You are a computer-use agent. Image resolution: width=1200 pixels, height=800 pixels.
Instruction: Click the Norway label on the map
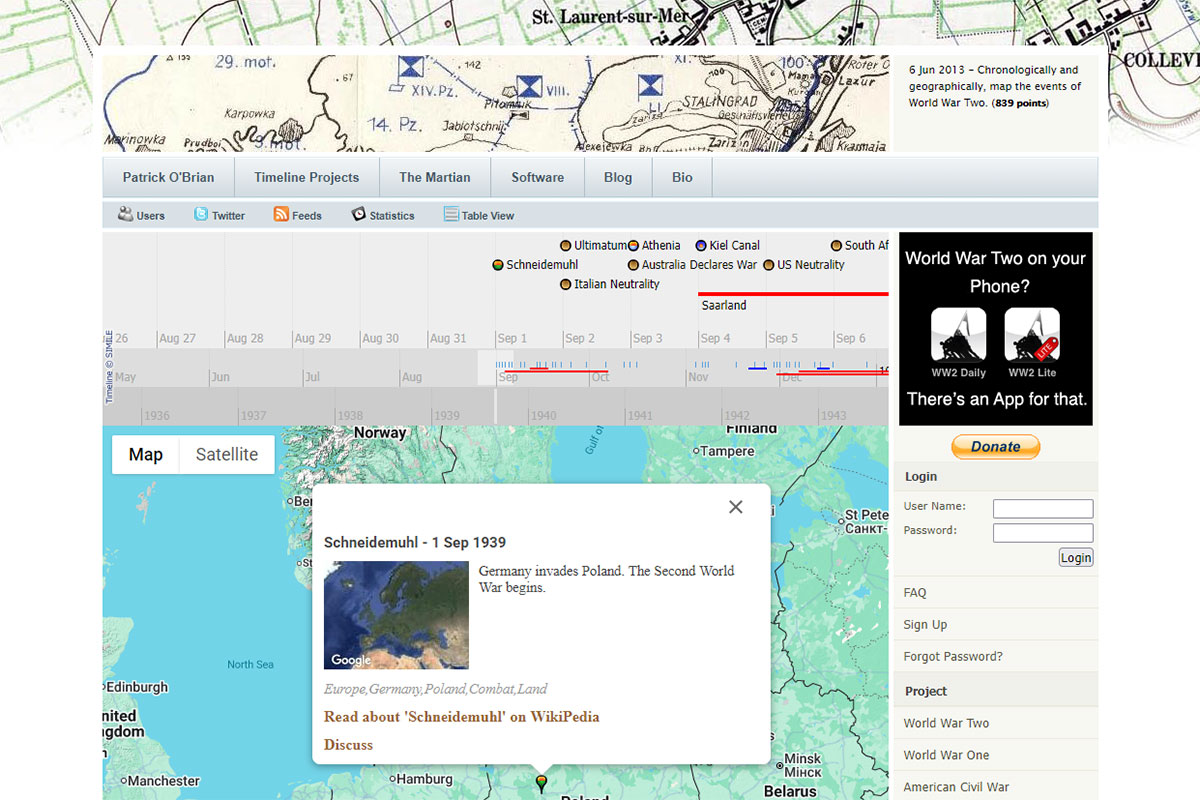click(381, 433)
